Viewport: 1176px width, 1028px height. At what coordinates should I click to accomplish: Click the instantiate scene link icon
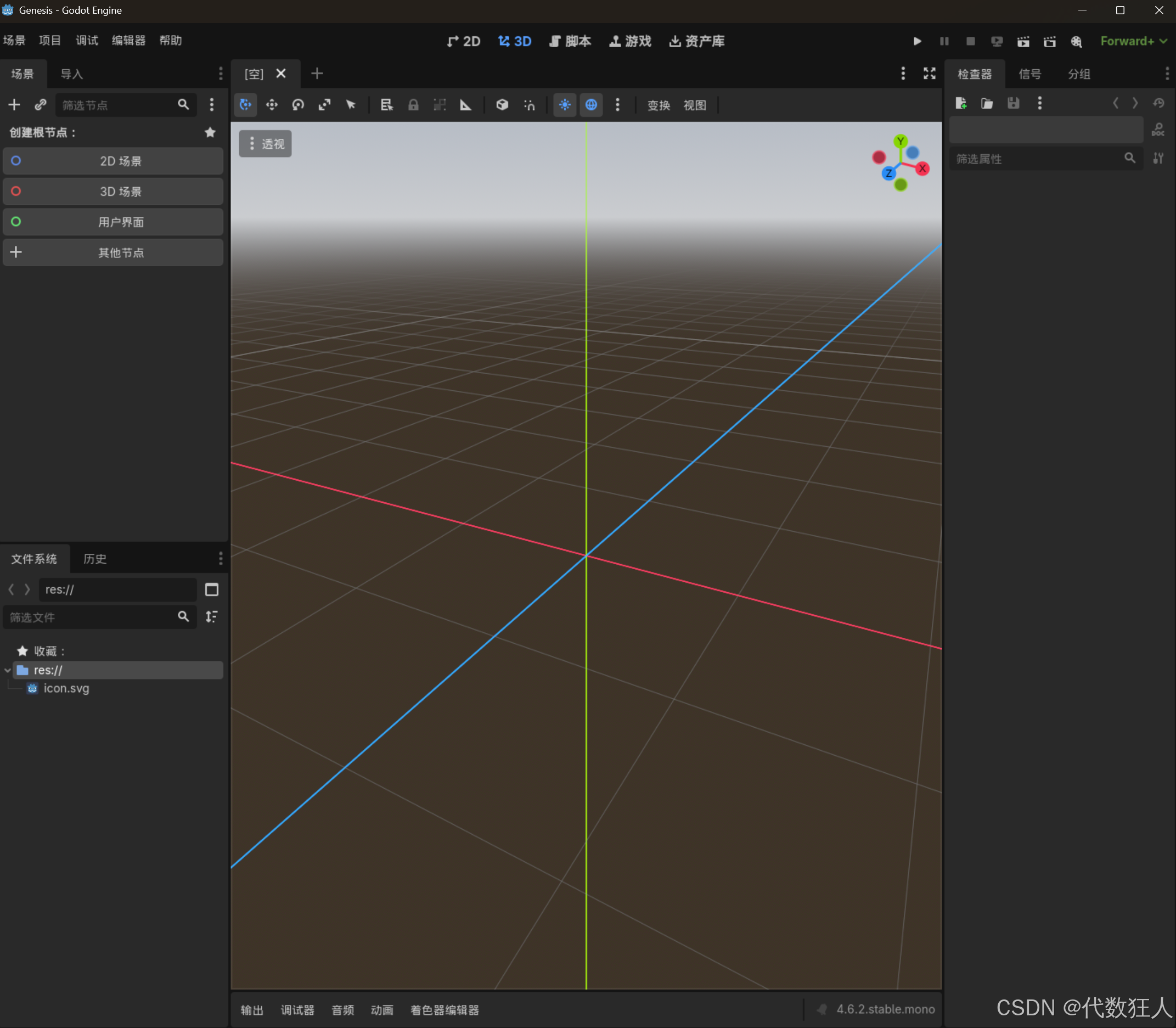(40, 105)
